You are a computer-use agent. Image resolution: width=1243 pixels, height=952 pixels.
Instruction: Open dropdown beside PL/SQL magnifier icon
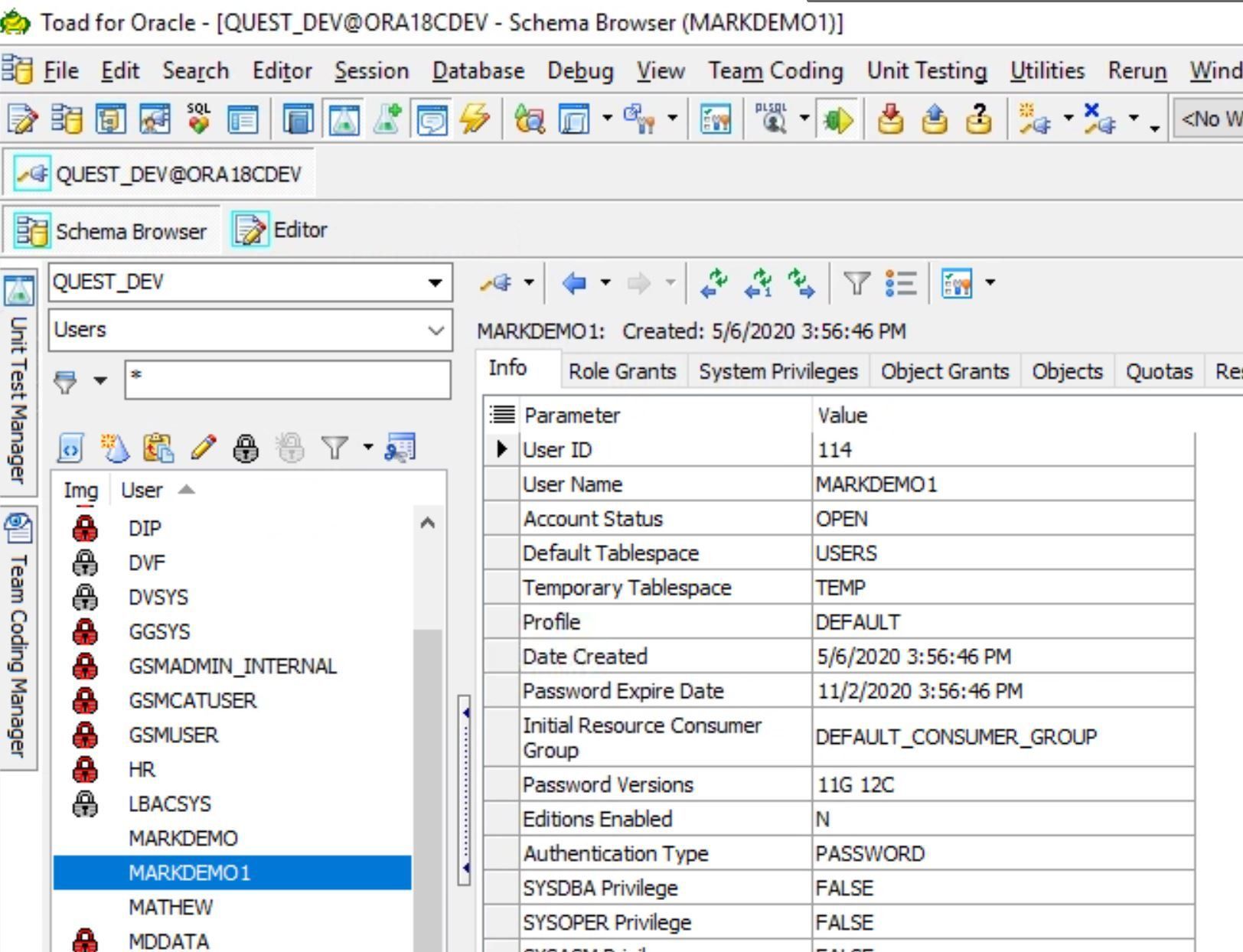click(804, 119)
